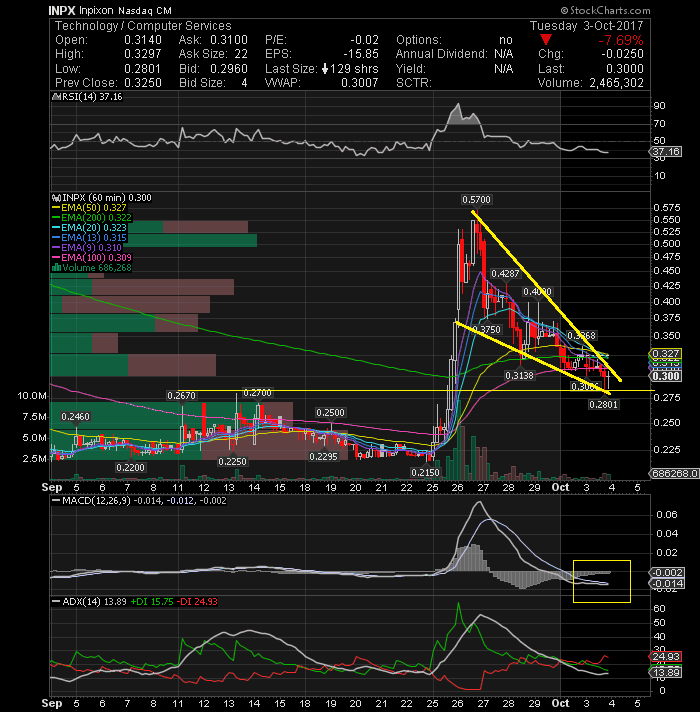This screenshot has height=712, width=700.
Task: Click the down arrow beside Last Size
Action: tap(325, 69)
